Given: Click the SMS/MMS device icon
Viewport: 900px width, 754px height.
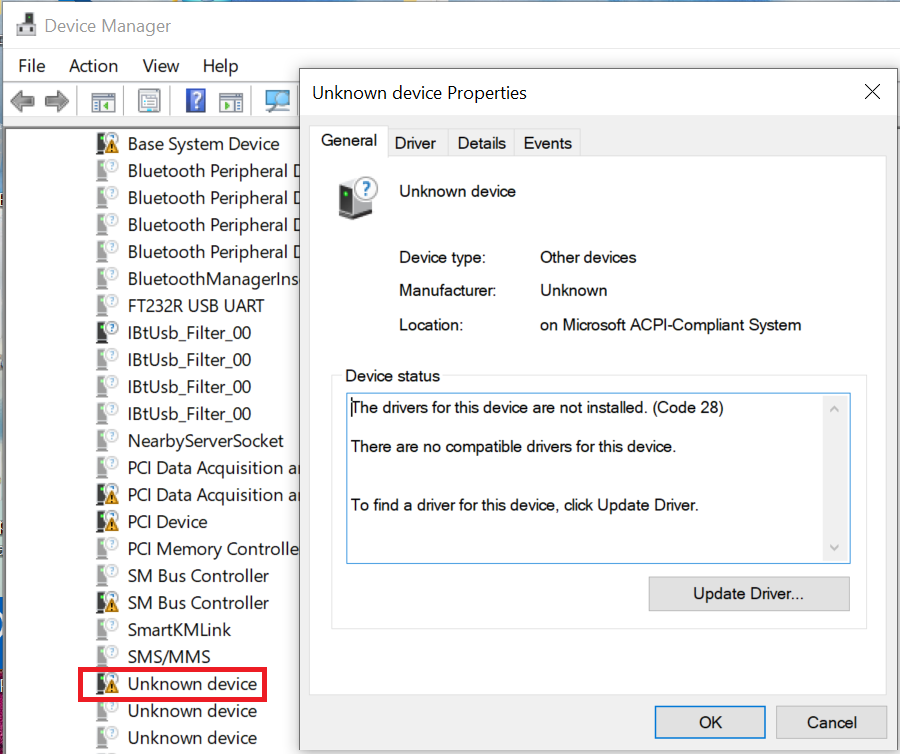Looking at the screenshot, I should 107,656.
